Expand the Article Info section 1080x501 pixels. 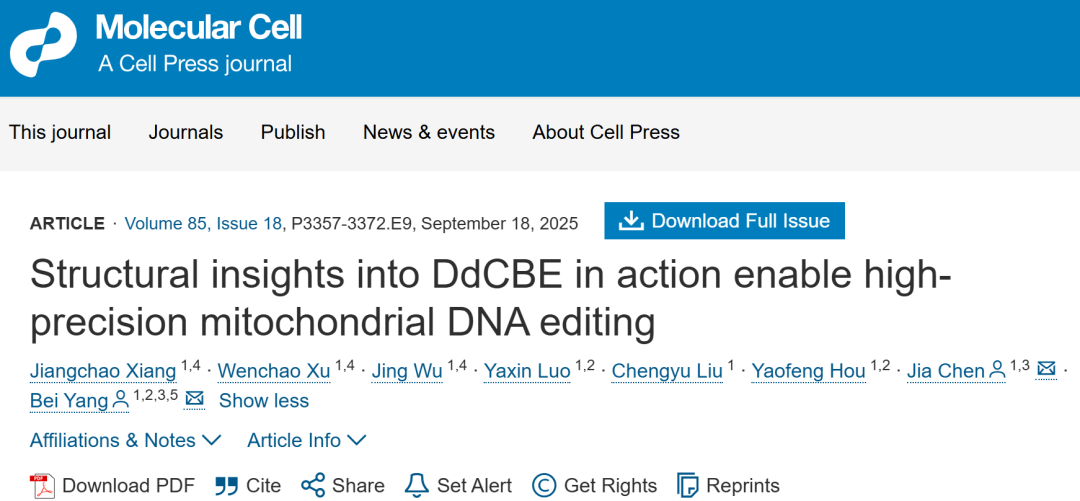click(306, 440)
